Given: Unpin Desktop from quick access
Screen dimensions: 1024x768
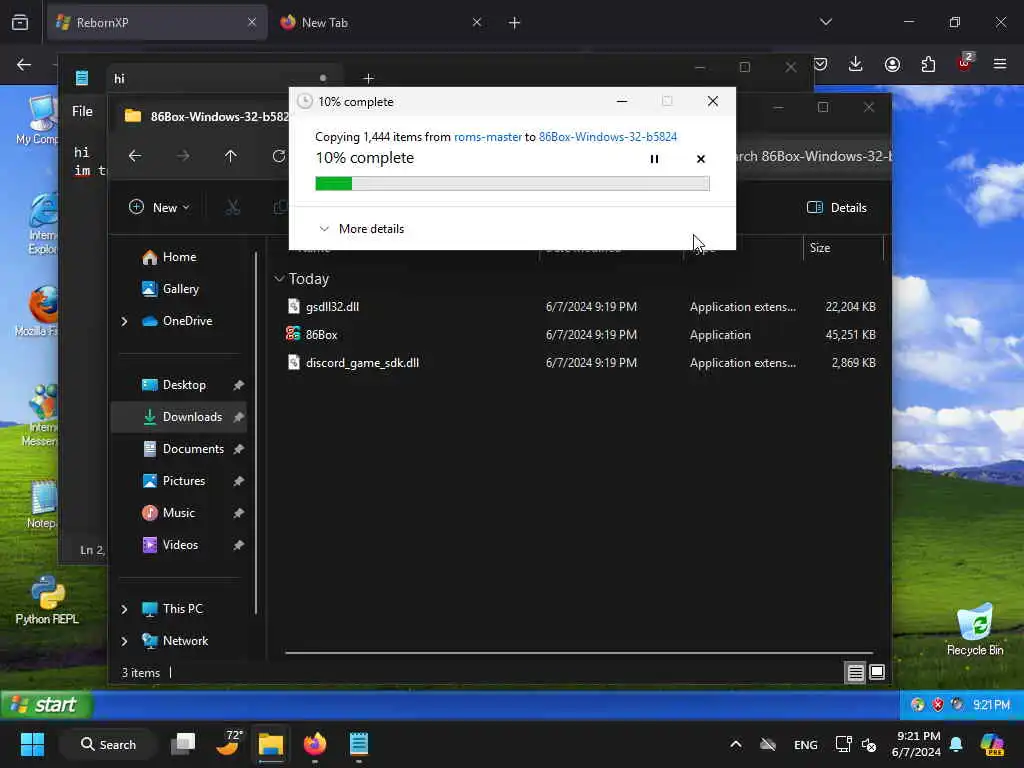Looking at the screenshot, I should (x=238, y=385).
